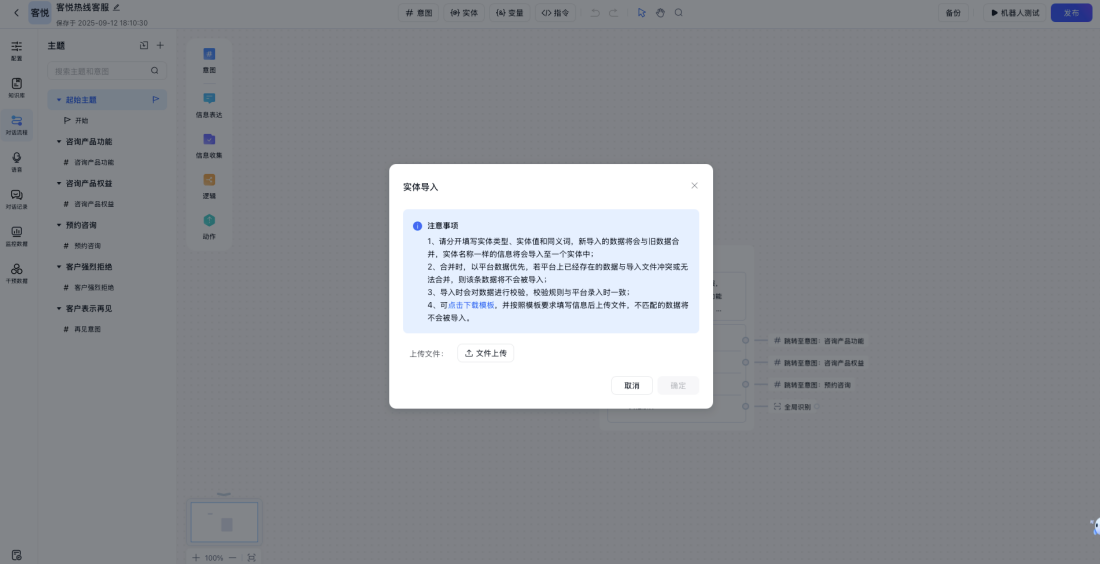Zoom in canvas with plus icon
The image size is (1100, 564).
tap(196, 558)
